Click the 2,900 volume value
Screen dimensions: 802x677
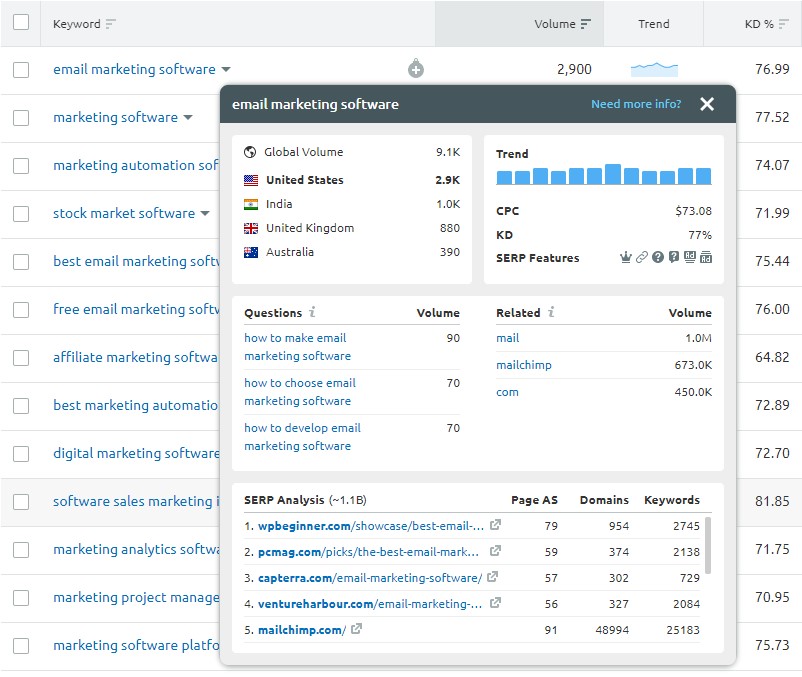pyautogui.click(x=574, y=69)
